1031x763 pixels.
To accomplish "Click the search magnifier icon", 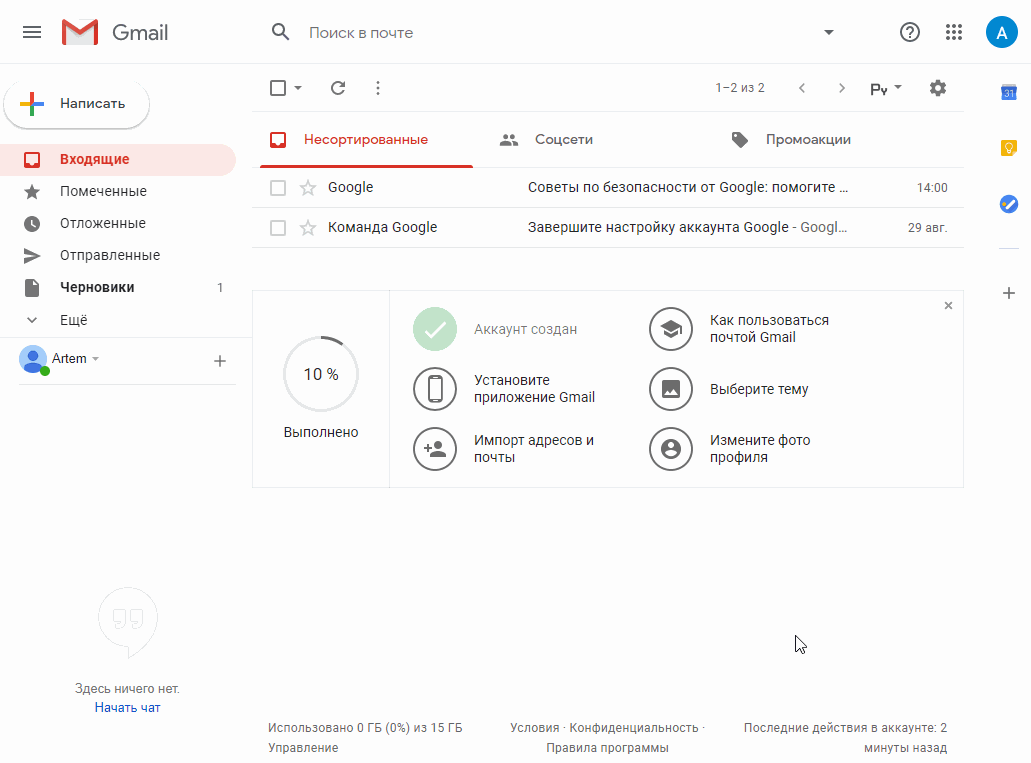I will tap(281, 32).
